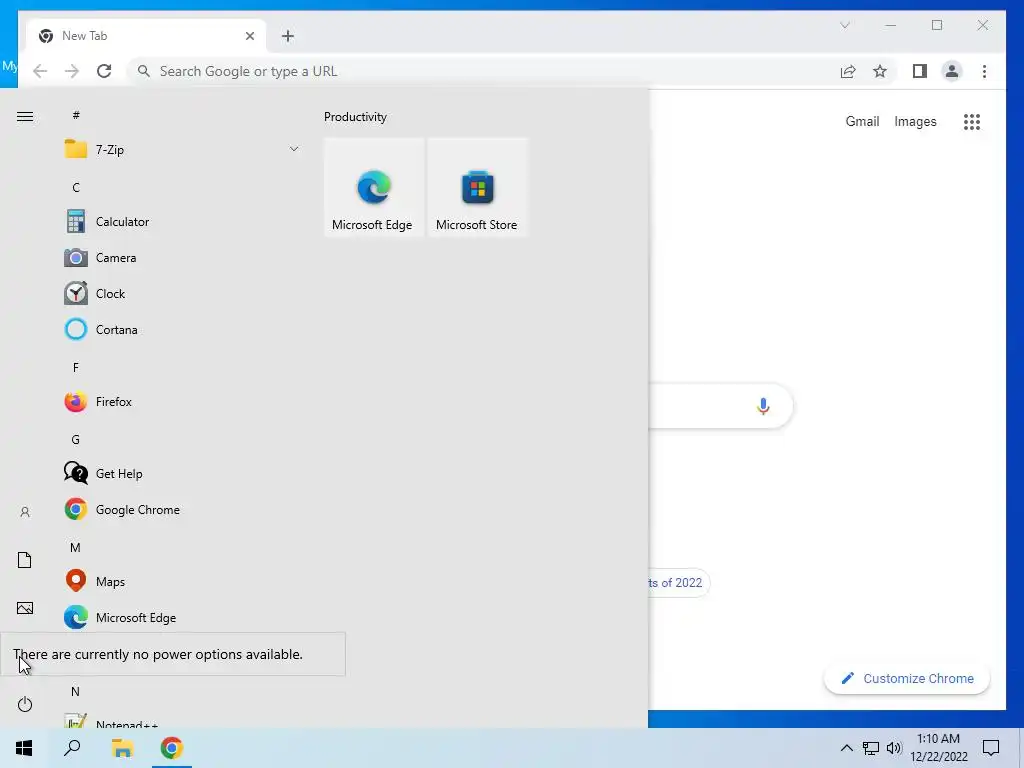
Task: Click the Windows Start button on taskbar
Action: click(x=24, y=748)
